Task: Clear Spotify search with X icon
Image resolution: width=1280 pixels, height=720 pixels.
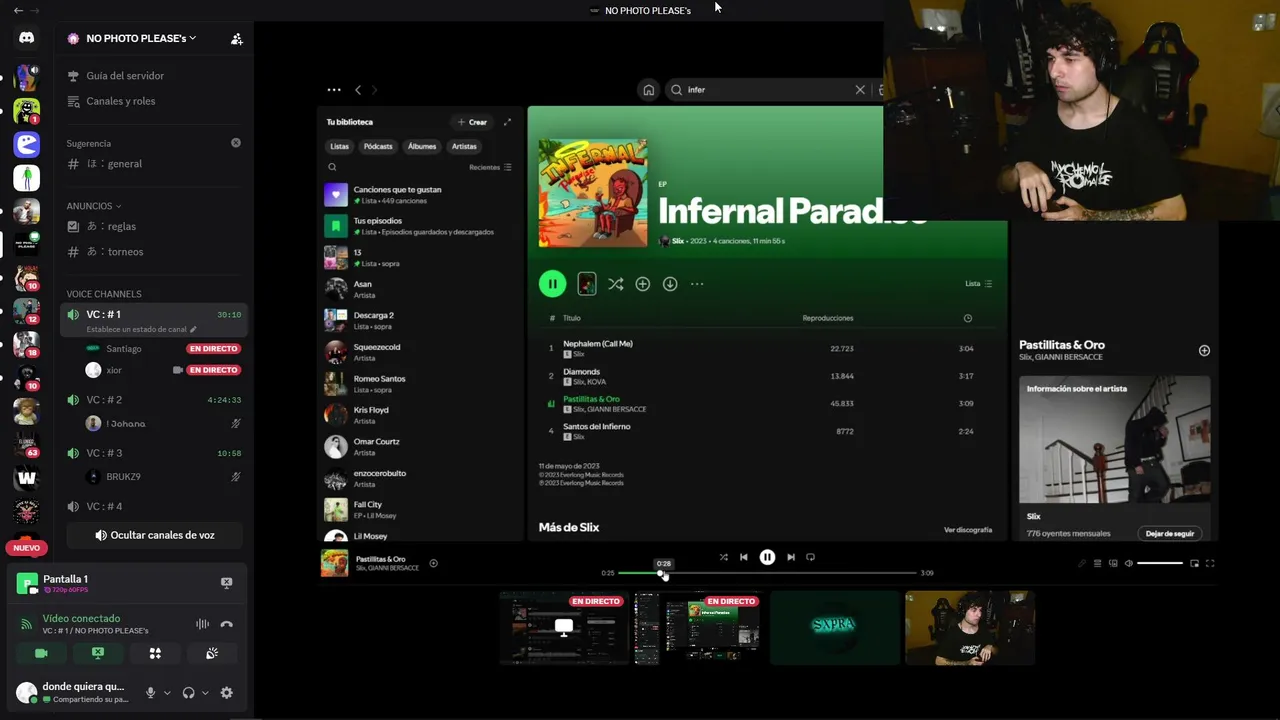Action: point(860,90)
